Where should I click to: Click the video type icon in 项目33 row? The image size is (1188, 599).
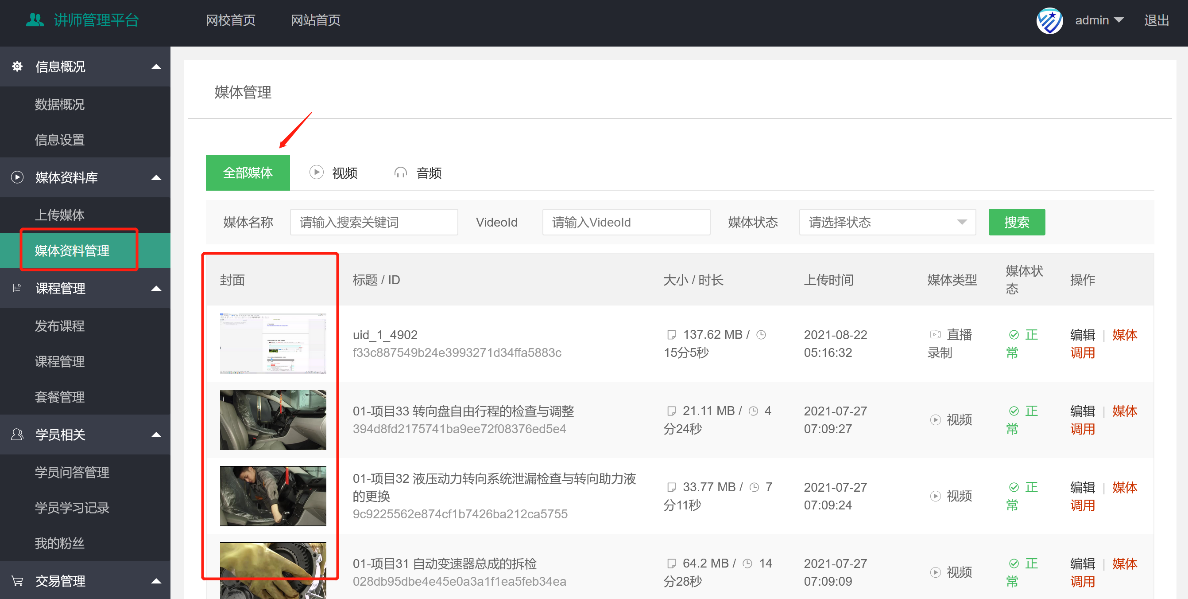click(935, 420)
